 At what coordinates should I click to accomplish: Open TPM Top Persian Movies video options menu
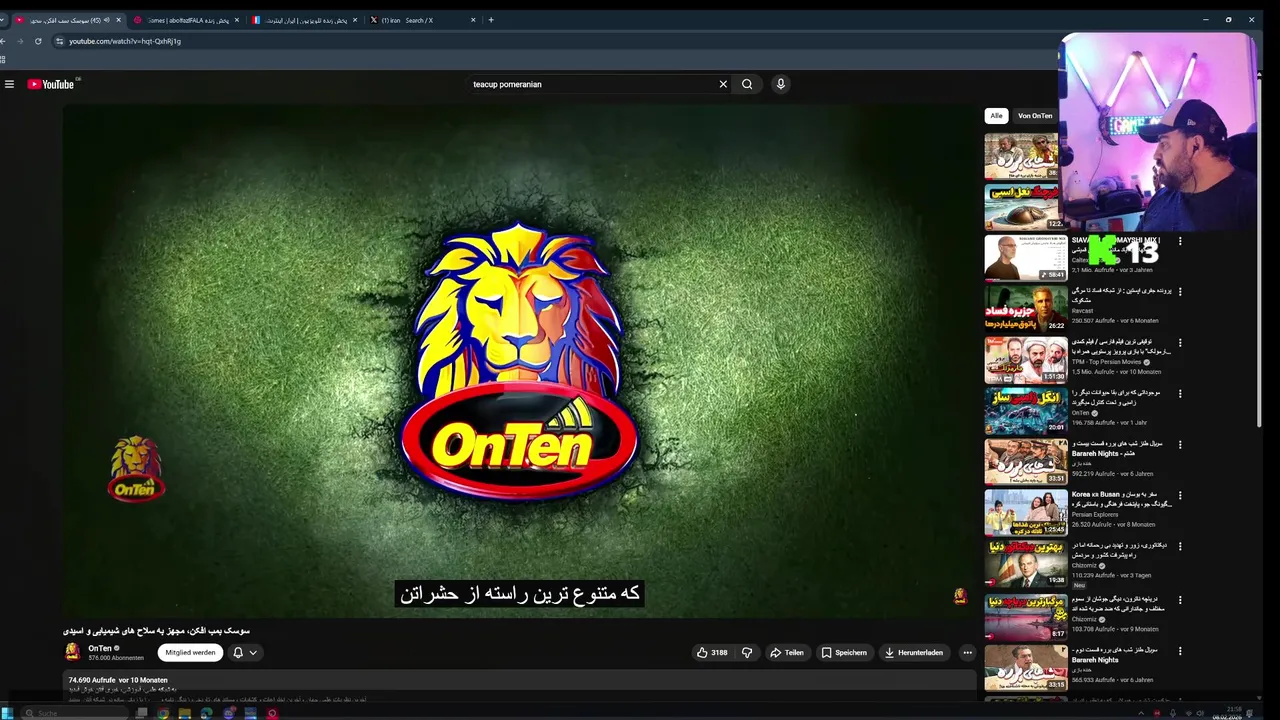click(1180, 343)
